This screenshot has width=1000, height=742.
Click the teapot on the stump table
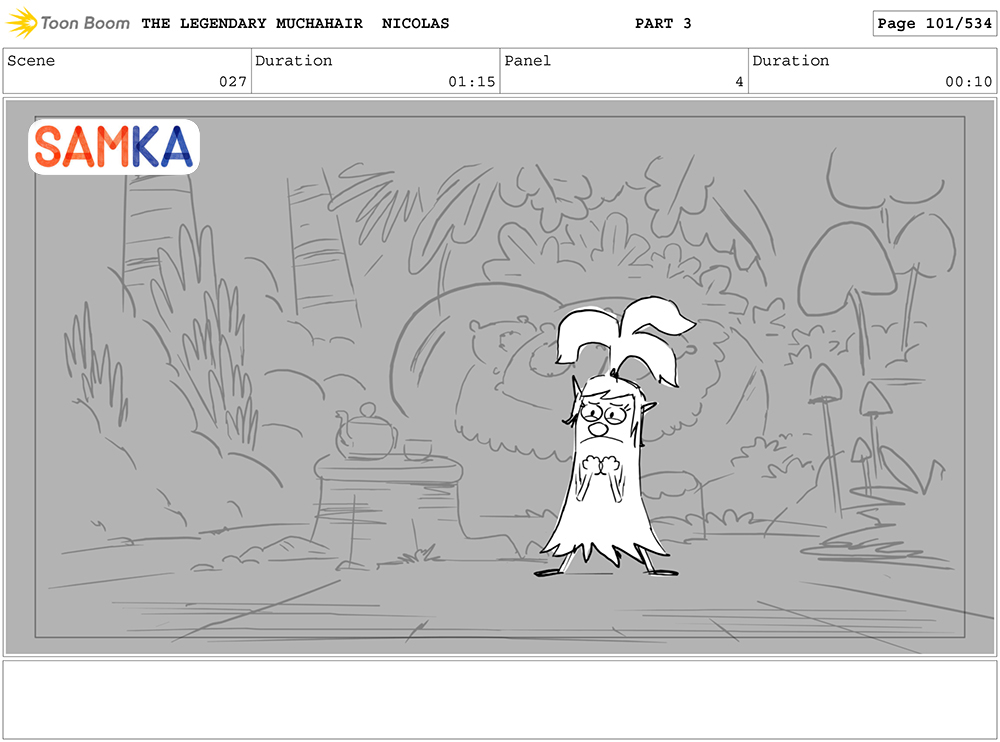pyautogui.click(x=365, y=432)
